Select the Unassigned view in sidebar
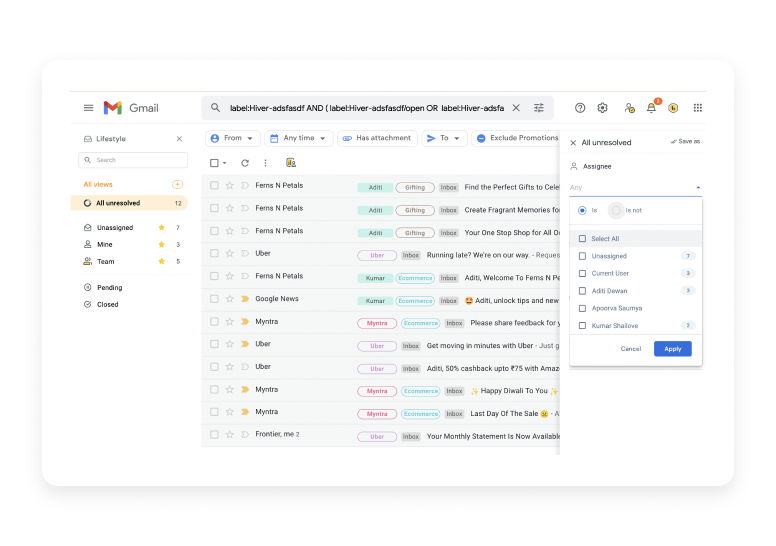Image resolution: width=776 pixels, height=546 pixels. tap(114, 228)
